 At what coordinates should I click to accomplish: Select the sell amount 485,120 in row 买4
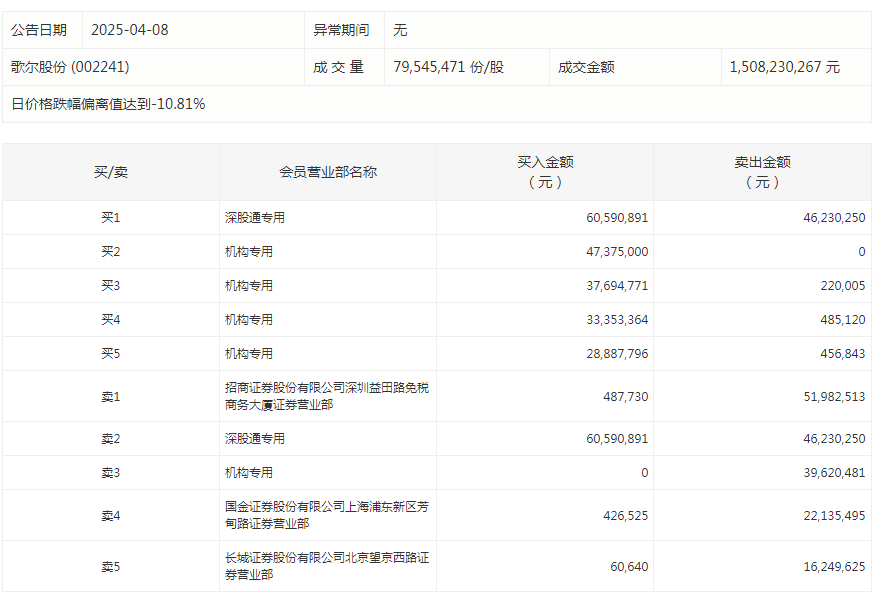pos(841,320)
